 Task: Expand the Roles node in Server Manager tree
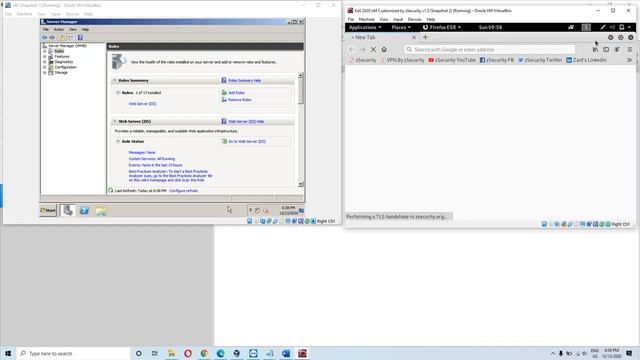(44, 51)
